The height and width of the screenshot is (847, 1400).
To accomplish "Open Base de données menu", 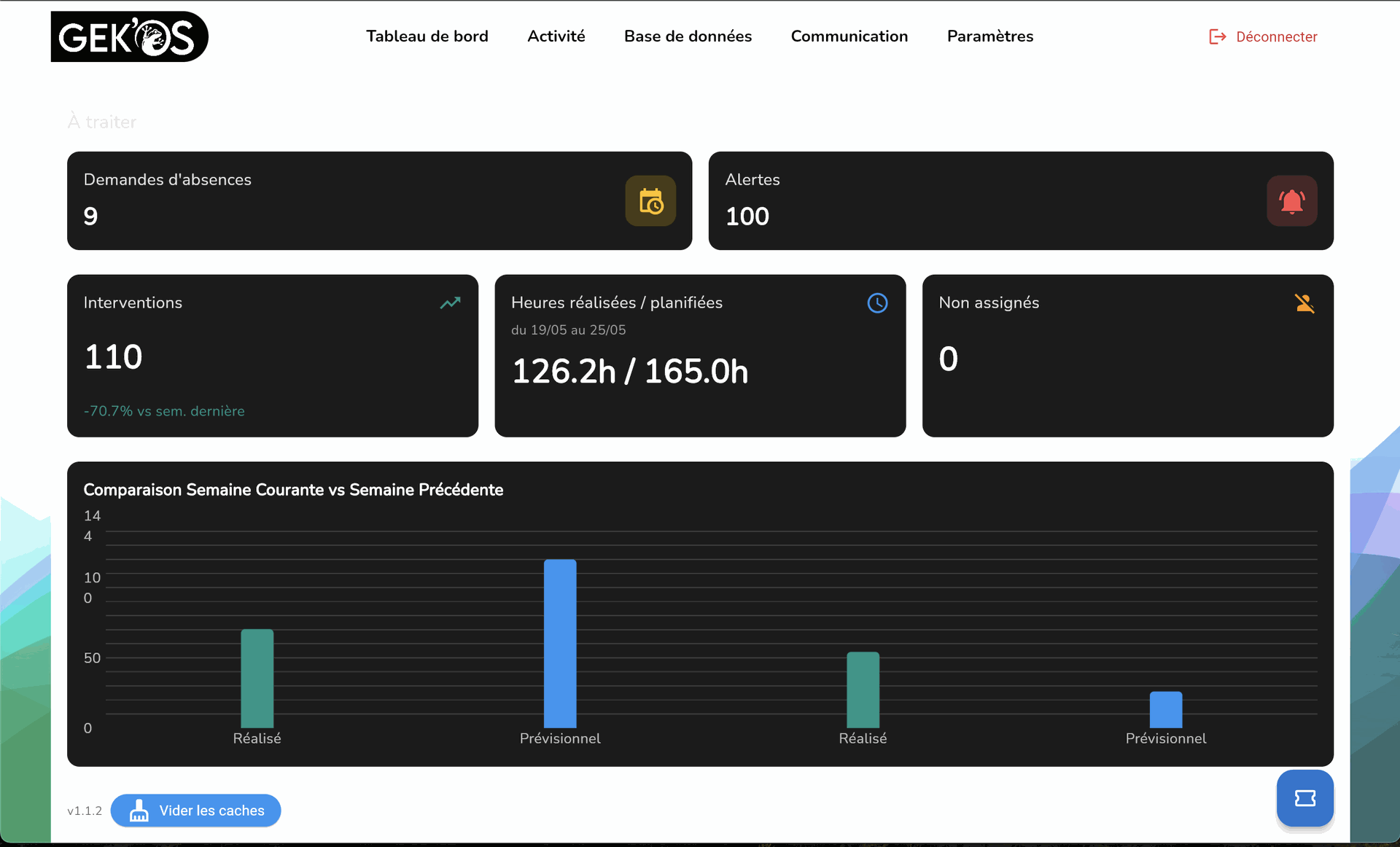I will pos(688,36).
